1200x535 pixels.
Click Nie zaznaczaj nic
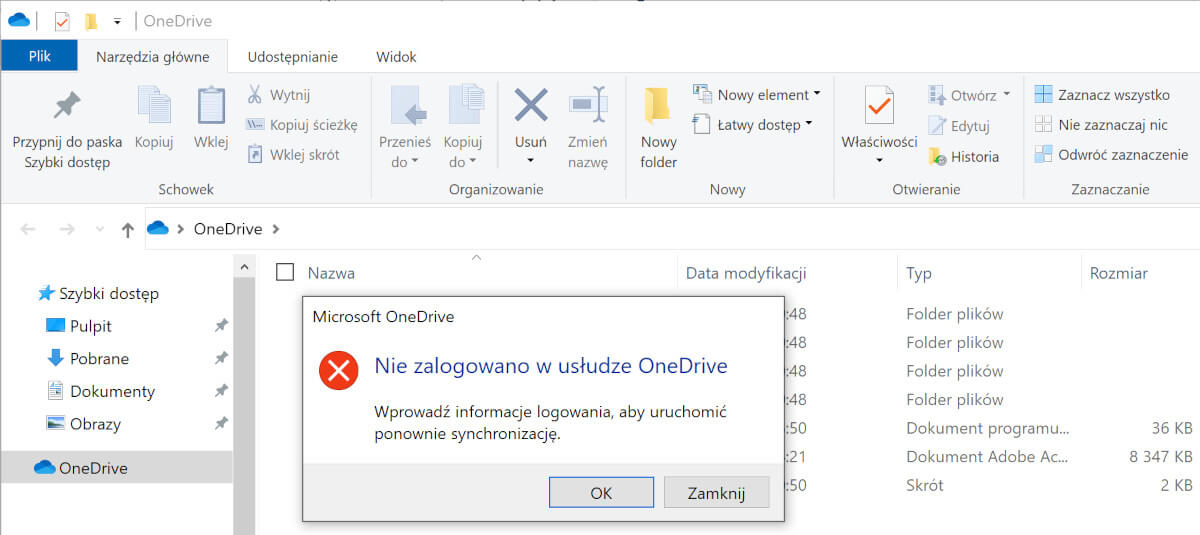point(1101,125)
